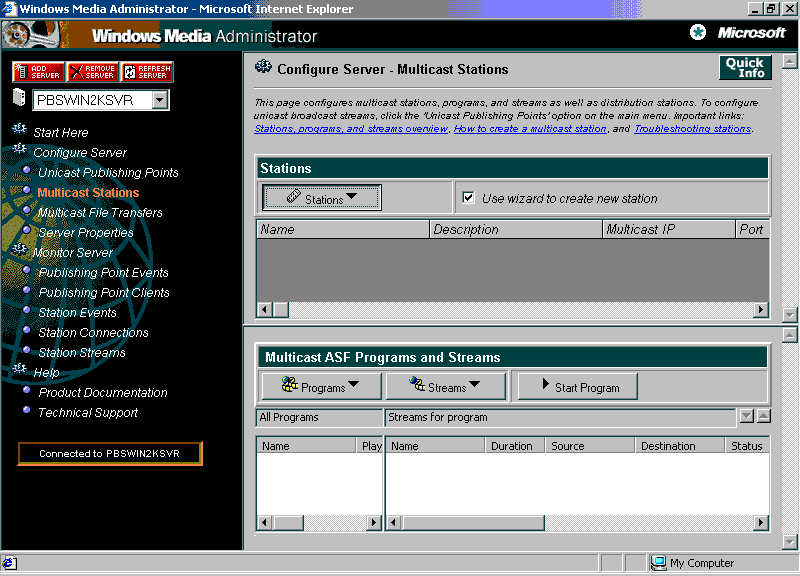Click the bullet beside Technical Support
Image resolution: width=800 pixels, height=576 pixels.
[x=27, y=410]
